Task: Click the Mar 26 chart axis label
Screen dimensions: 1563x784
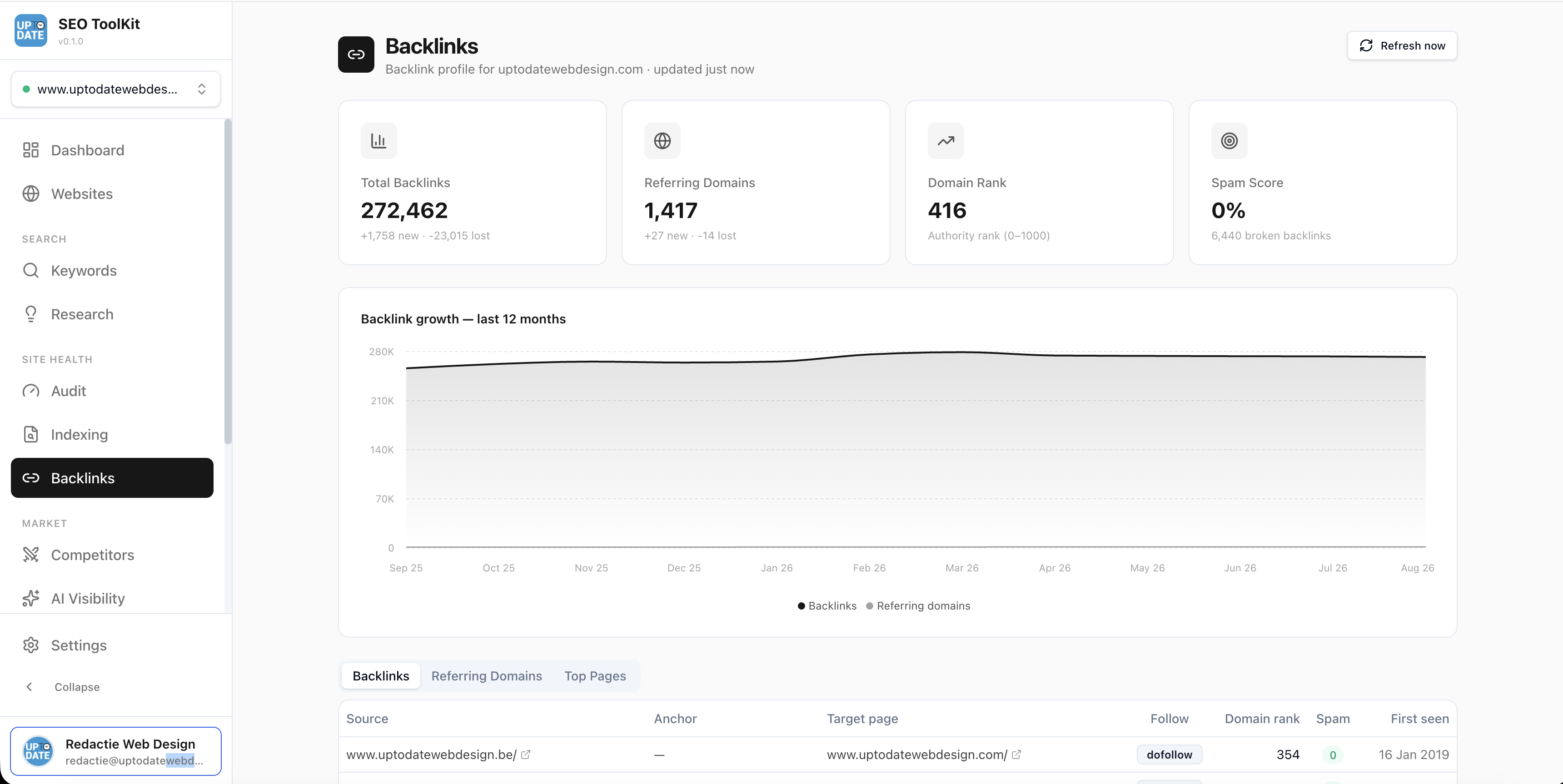Action: pyautogui.click(x=962, y=568)
